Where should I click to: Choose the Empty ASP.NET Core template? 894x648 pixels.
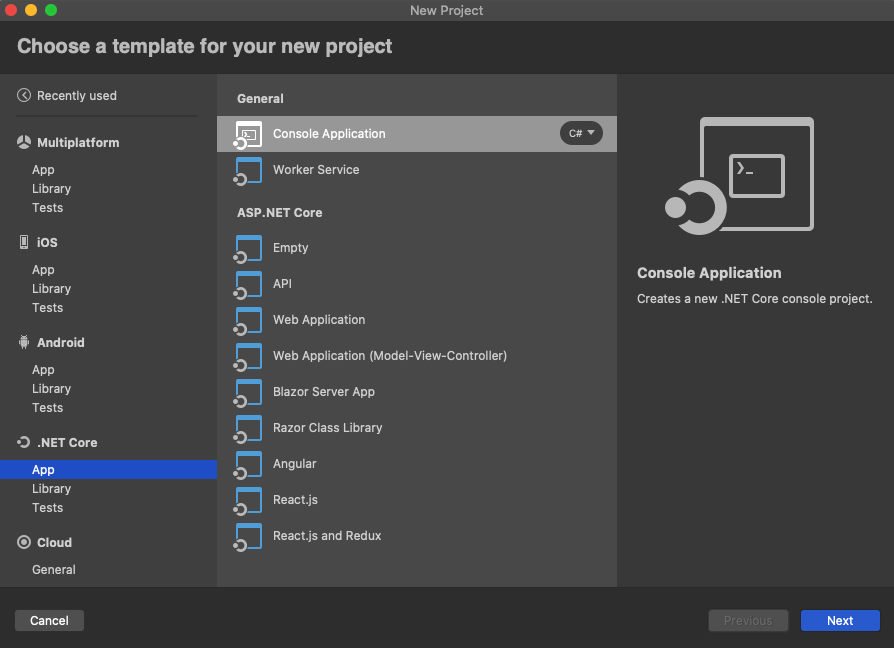tap(417, 248)
